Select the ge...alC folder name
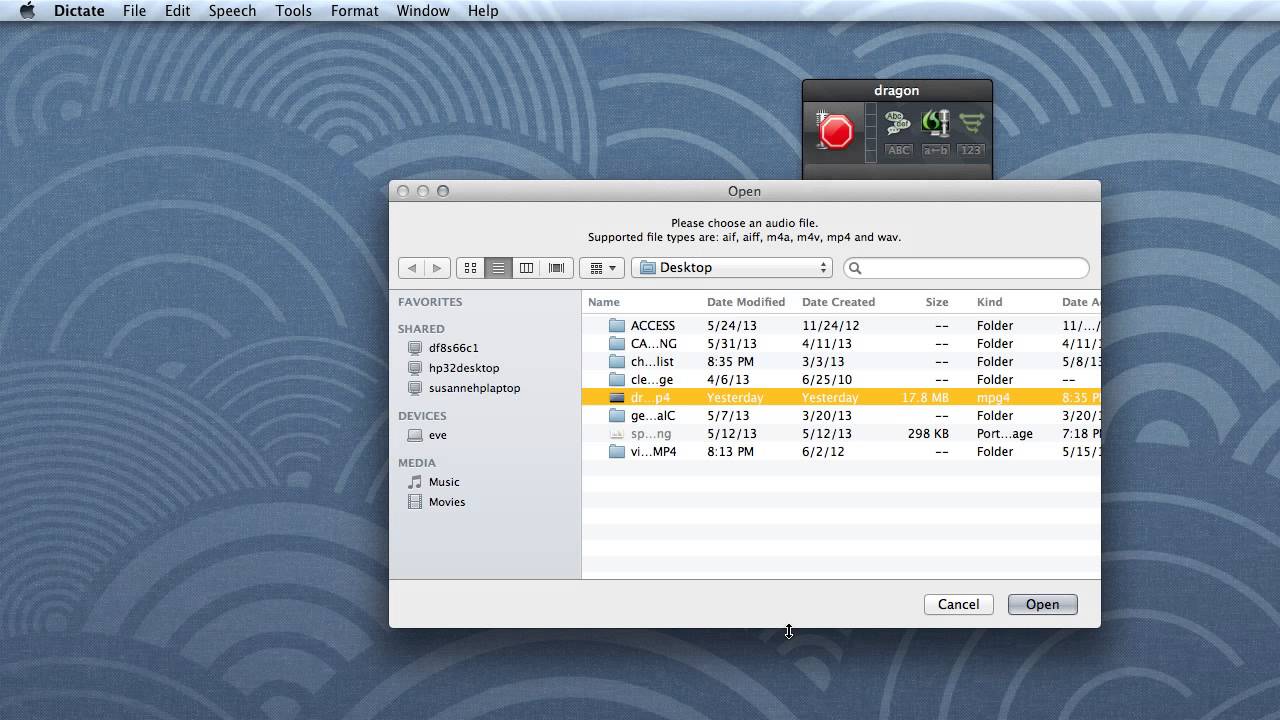The width and height of the screenshot is (1280, 720). [x=653, y=416]
